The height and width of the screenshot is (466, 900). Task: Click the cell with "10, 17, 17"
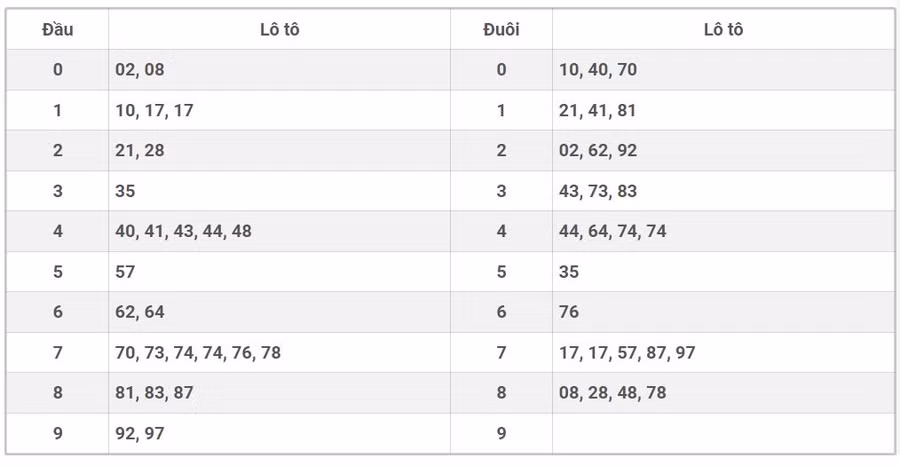(x=154, y=111)
